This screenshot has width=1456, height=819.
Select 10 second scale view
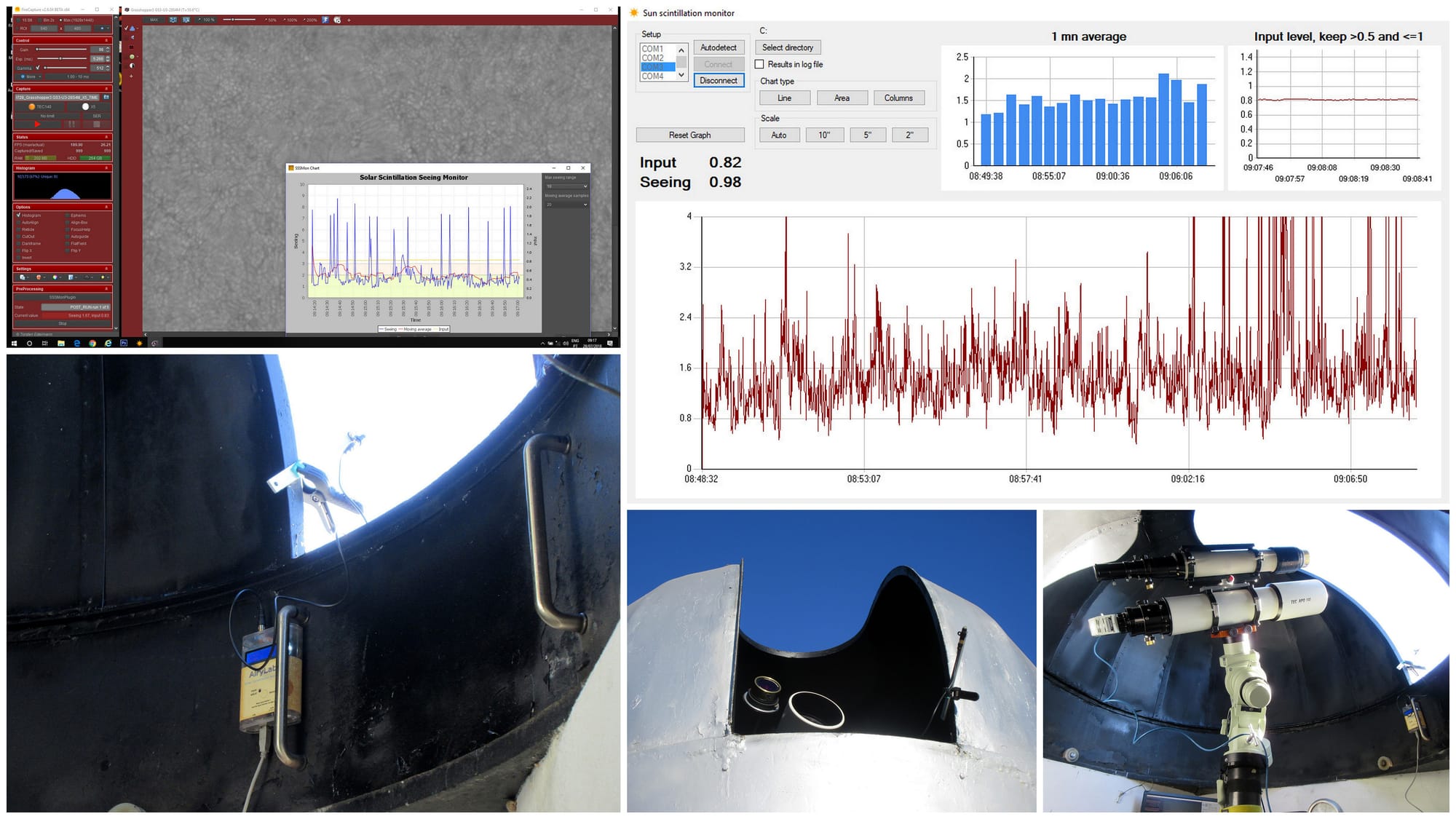click(825, 135)
